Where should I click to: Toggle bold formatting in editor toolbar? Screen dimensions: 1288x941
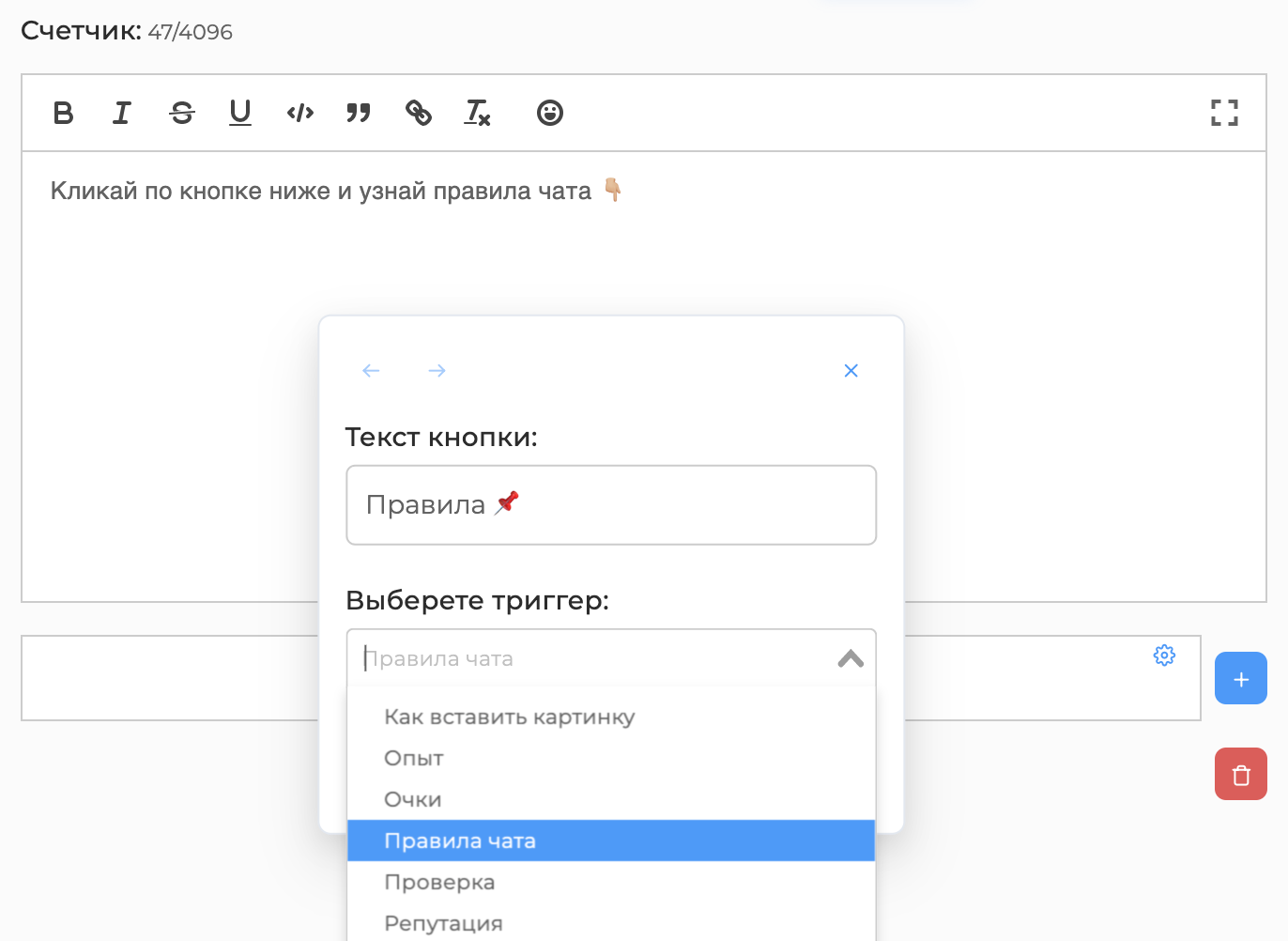coord(63,113)
